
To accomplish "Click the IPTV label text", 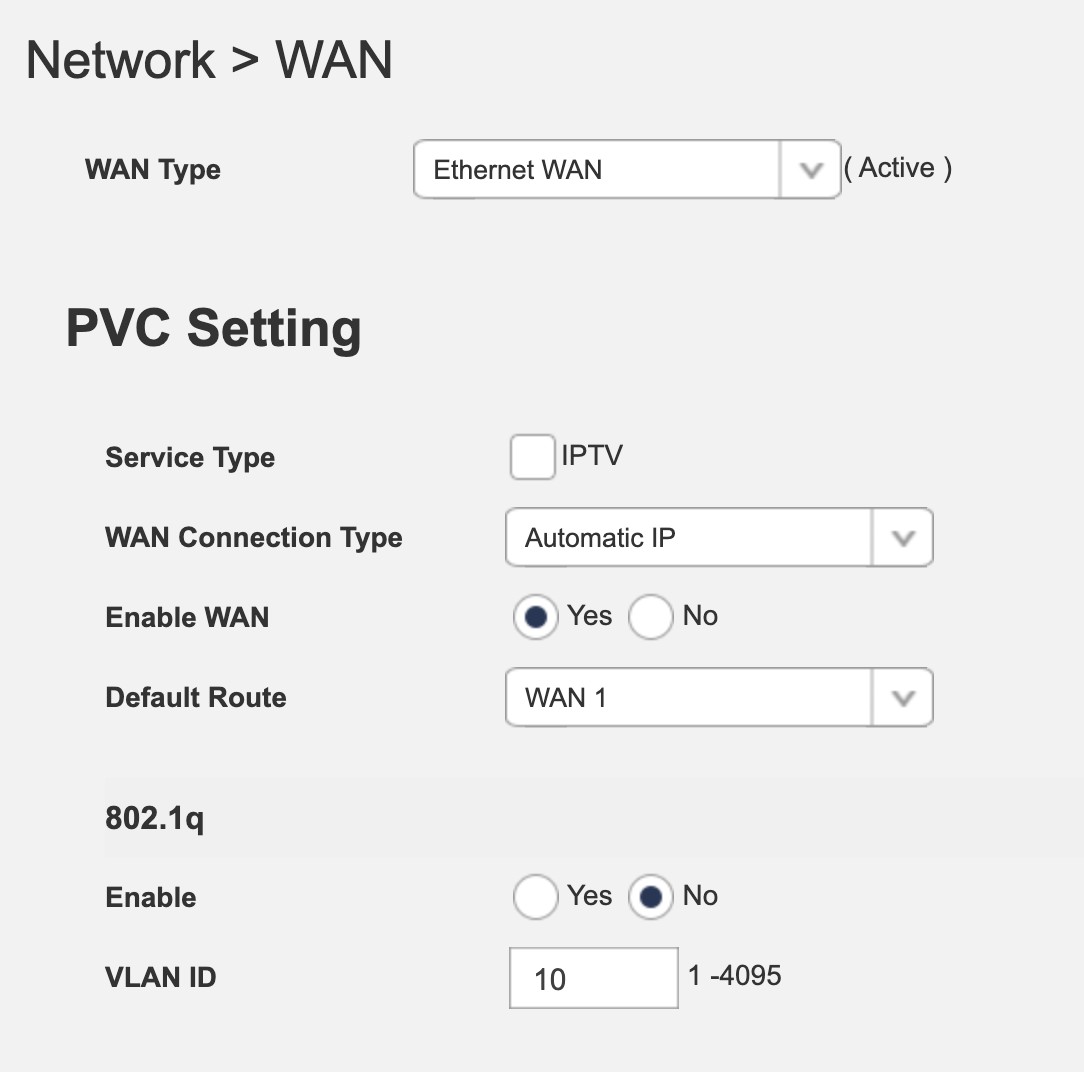I will coord(592,456).
